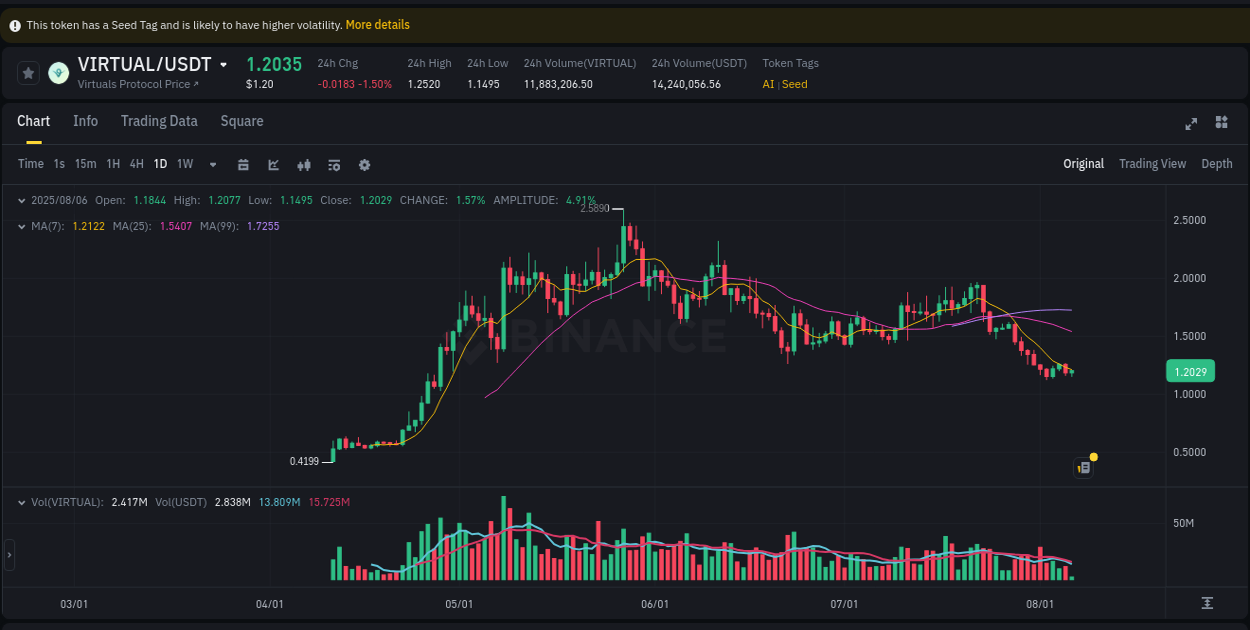Open the favorites star for VIRTUAL/USDT

28,72
